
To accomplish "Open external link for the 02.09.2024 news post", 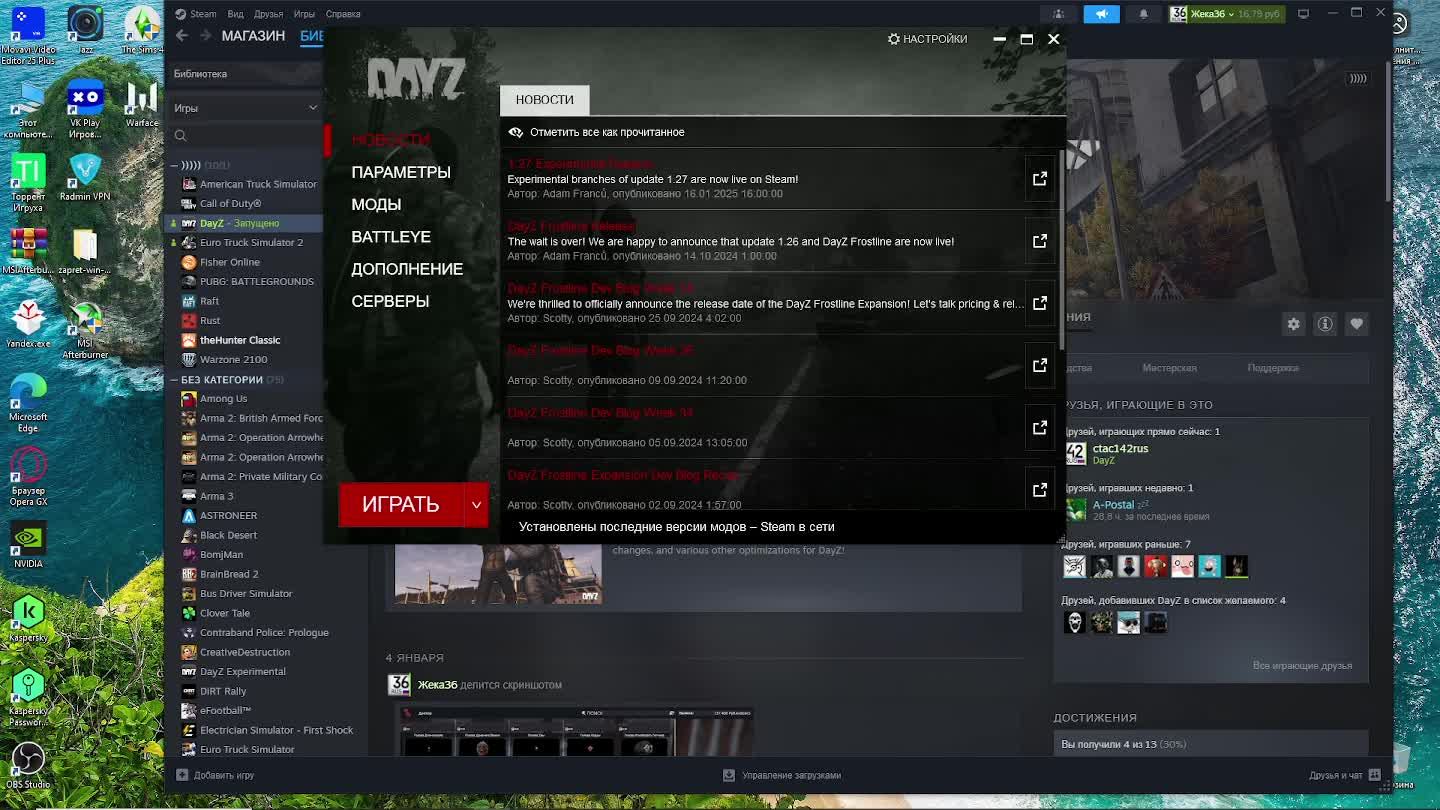I will tap(1040, 489).
